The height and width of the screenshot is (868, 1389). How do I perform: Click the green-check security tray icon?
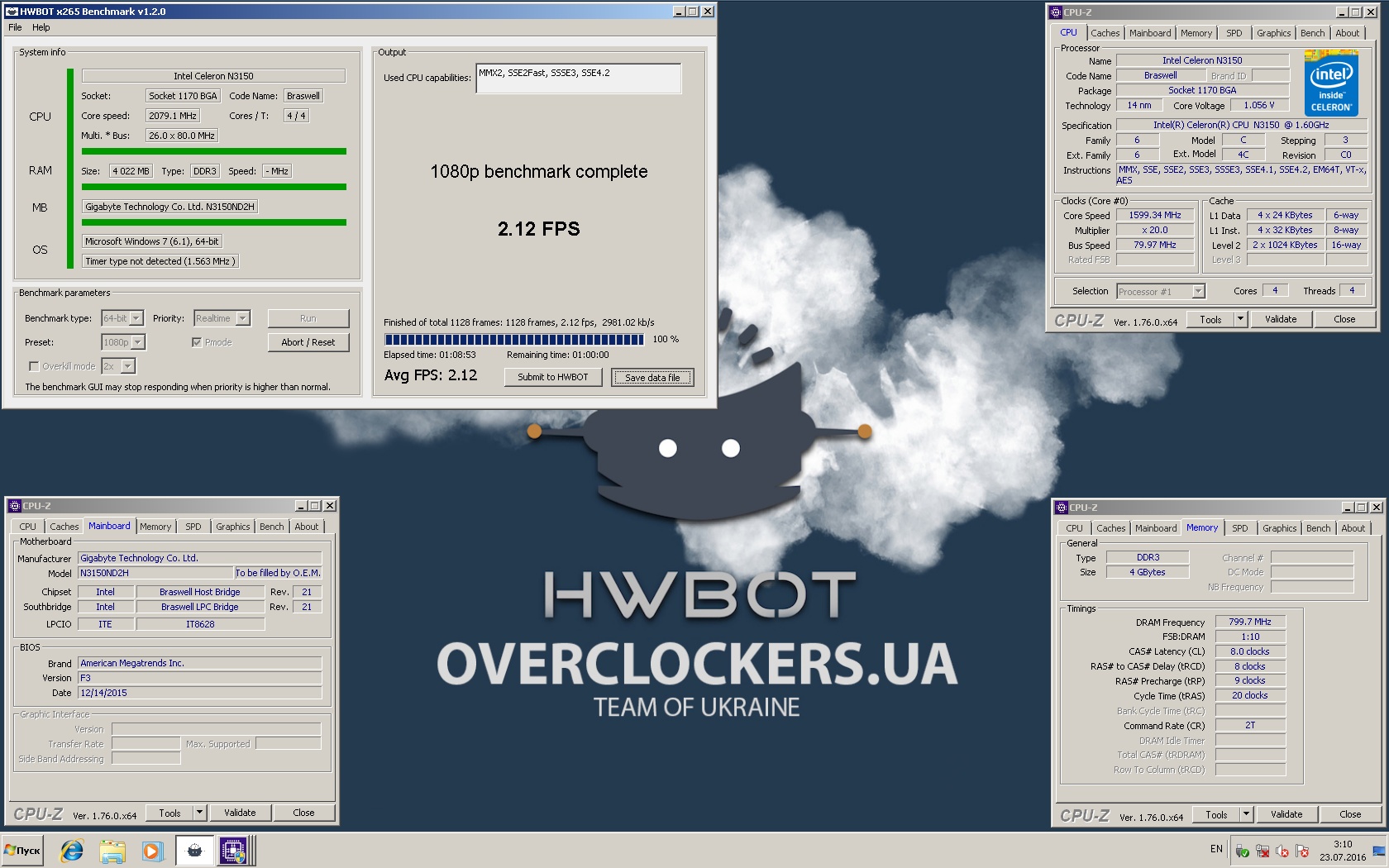[x=1242, y=851]
